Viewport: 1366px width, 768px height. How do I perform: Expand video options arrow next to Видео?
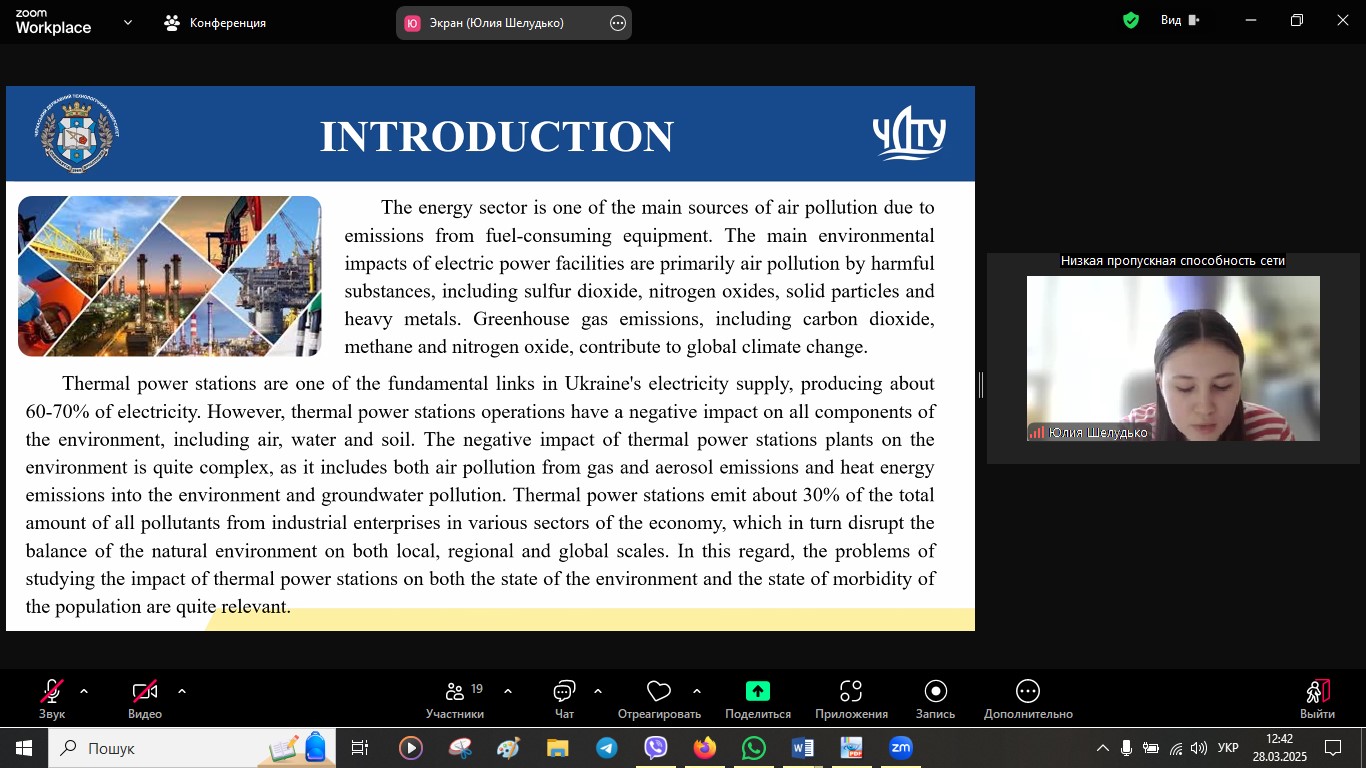point(182,691)
